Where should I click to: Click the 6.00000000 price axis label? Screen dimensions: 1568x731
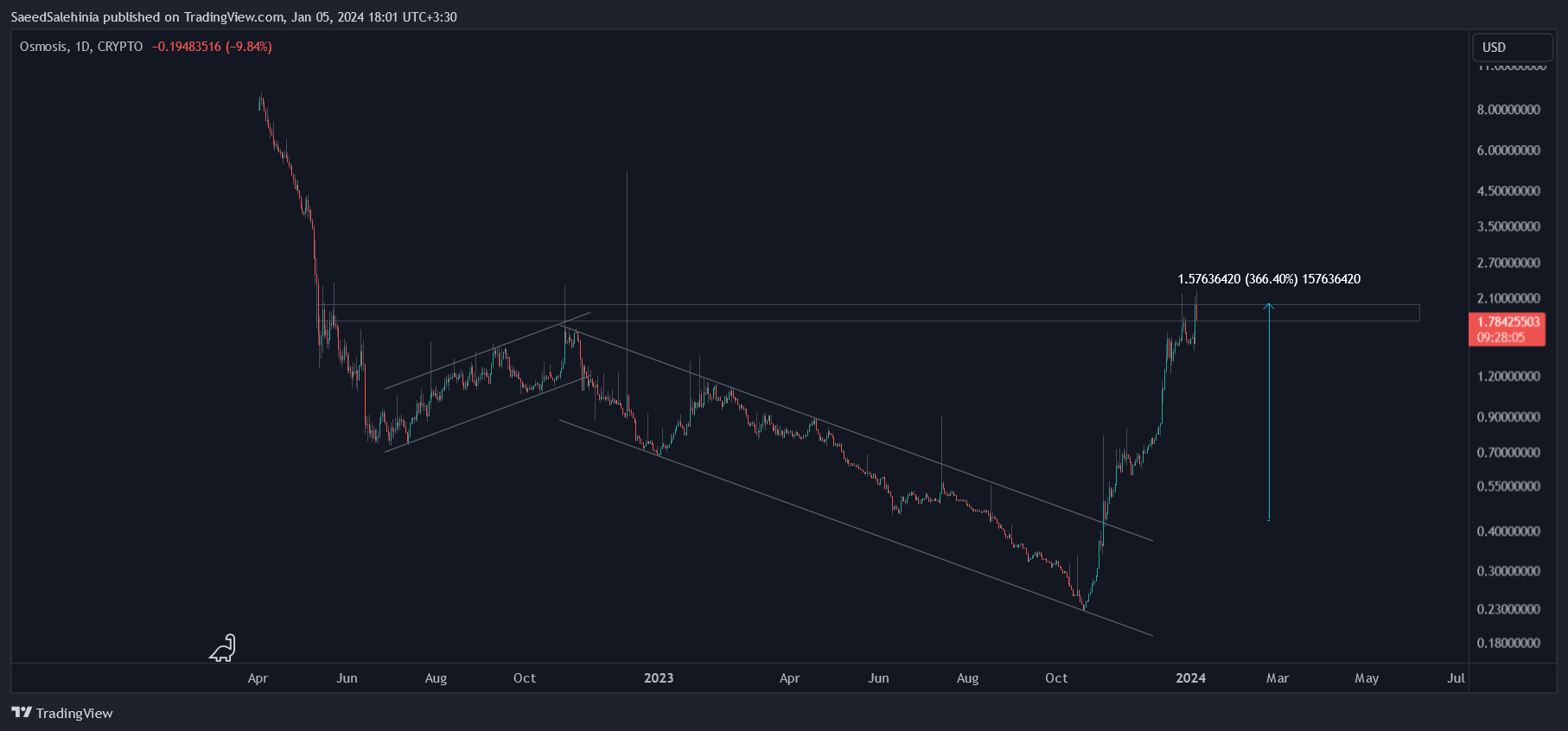pyautogui.click(x=1508, y=150)
